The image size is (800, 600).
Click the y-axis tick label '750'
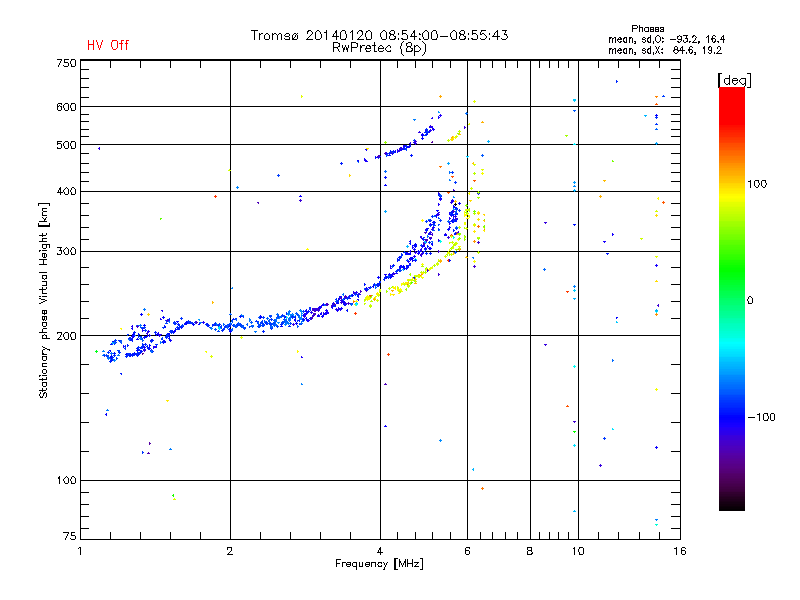point(66,63)
